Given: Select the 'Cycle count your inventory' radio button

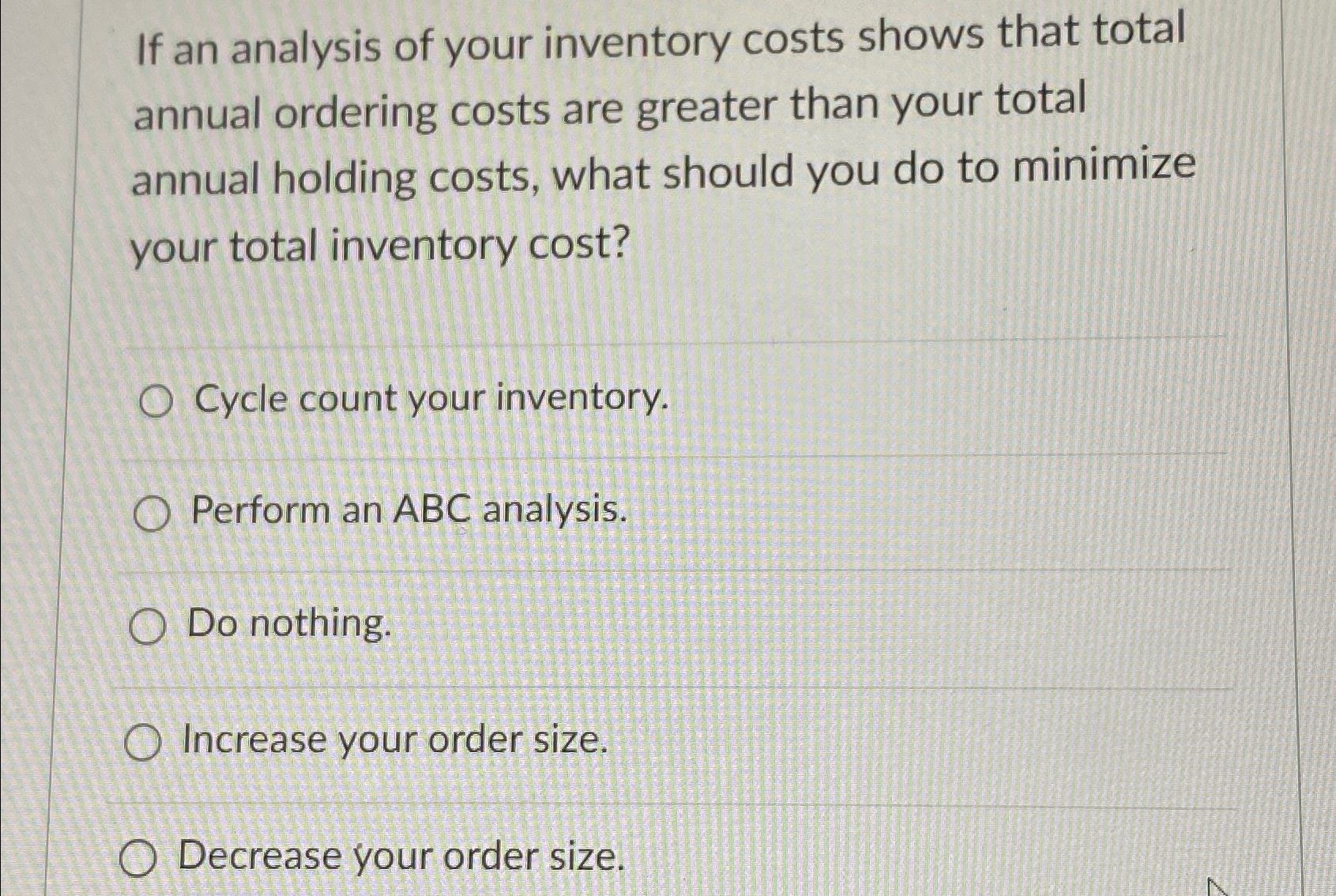Looking at the screenshot, I should pos(155,401).
